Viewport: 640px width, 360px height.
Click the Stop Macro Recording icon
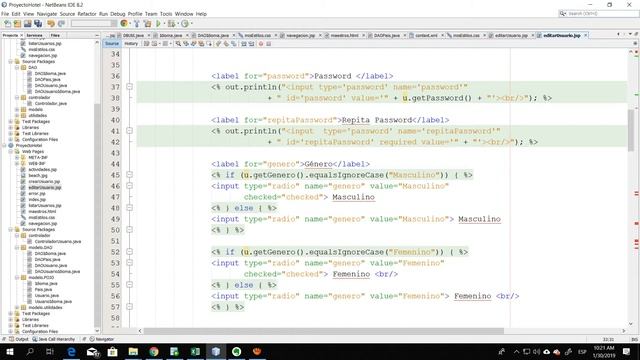click(269, 44)
